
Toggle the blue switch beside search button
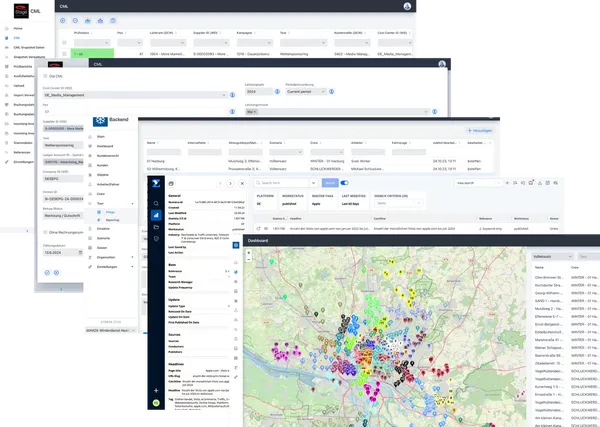[x=345, y=183]
